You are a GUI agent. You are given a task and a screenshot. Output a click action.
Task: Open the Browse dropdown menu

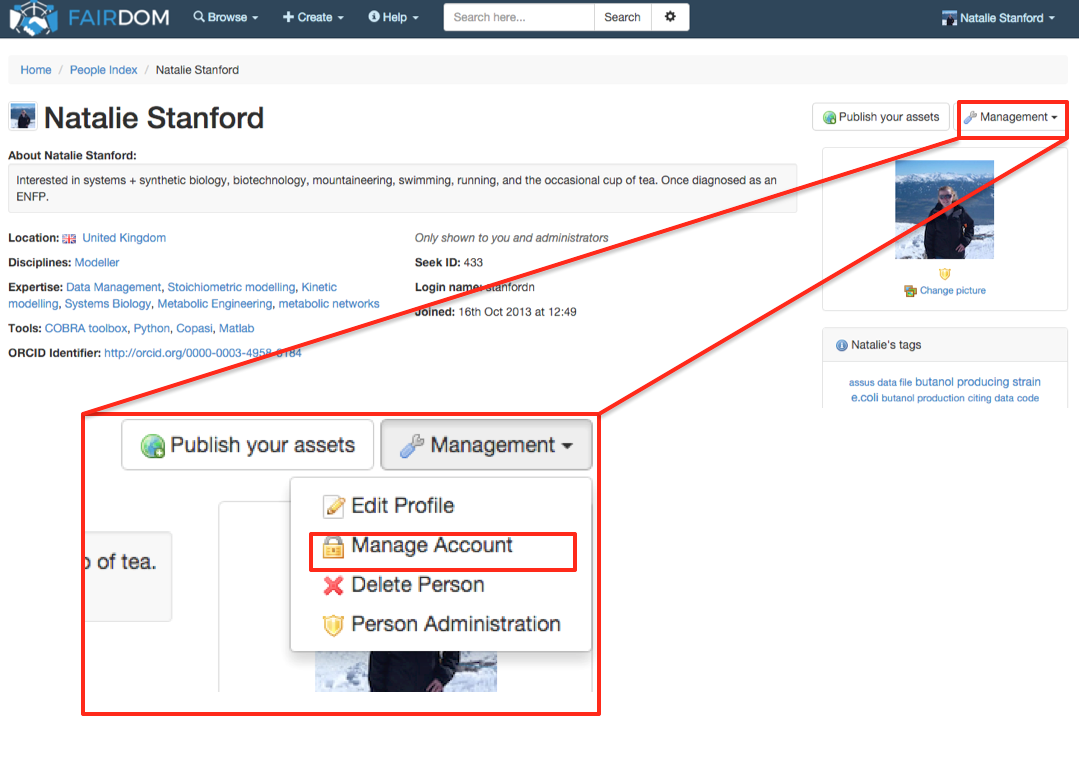pyautogui.click(x=225, y=17)
